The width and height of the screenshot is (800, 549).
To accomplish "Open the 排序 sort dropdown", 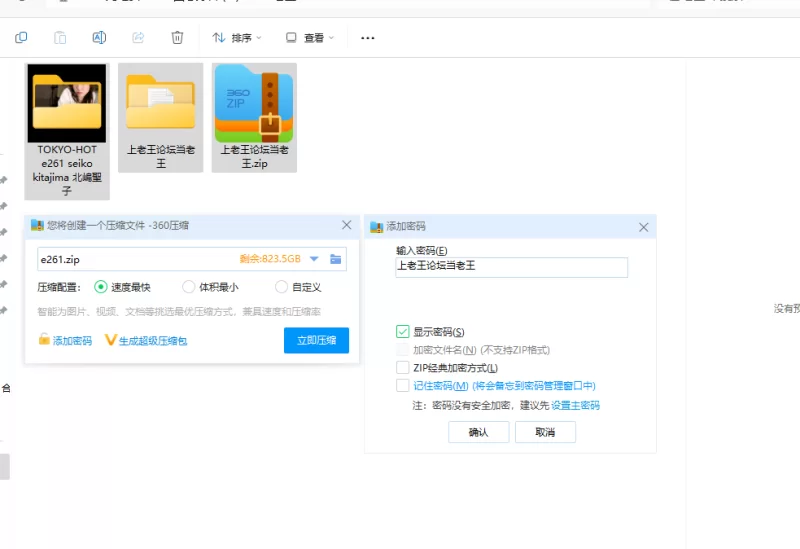I will [x=237, y=38].
